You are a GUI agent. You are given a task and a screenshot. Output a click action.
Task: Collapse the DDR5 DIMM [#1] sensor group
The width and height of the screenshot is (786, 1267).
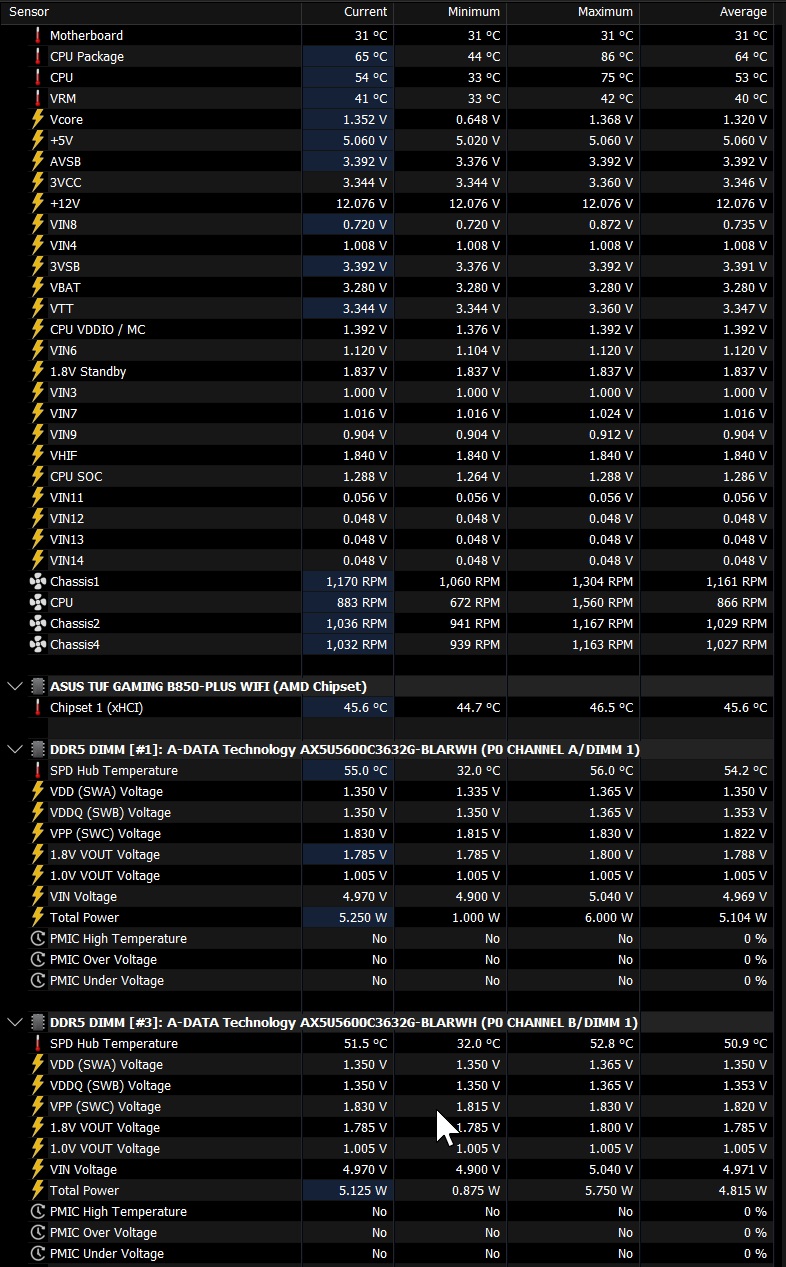tap(14, 750)
